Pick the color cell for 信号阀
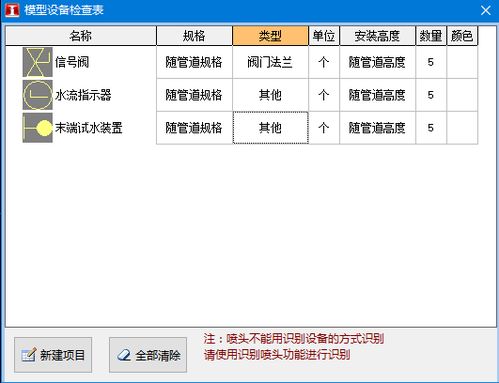This screenshot has width=499, height=383. click(x=462, y=62)
